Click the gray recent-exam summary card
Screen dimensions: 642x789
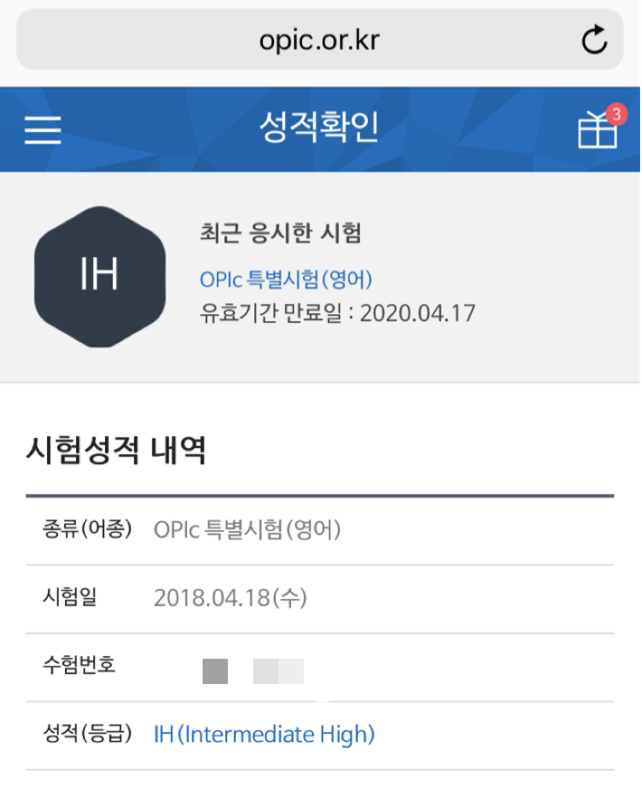(x=320, y=277)
